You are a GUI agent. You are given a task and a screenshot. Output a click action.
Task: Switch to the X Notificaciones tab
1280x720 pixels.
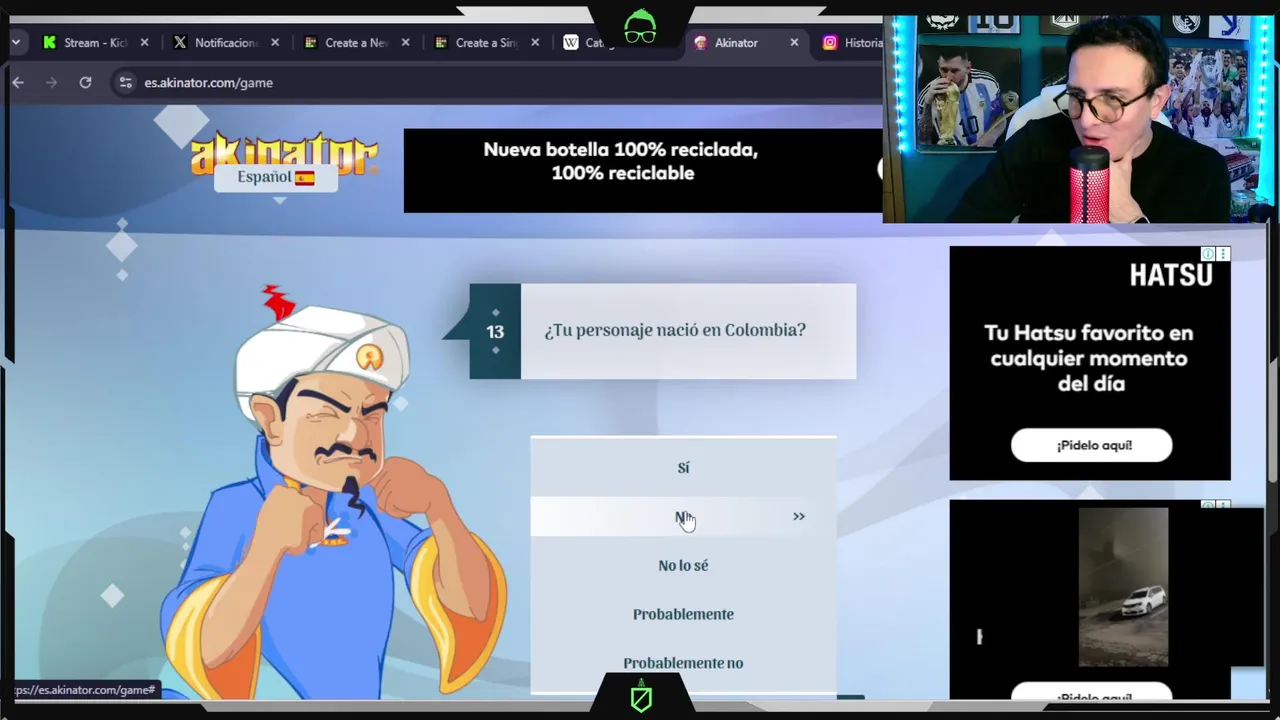226,42
